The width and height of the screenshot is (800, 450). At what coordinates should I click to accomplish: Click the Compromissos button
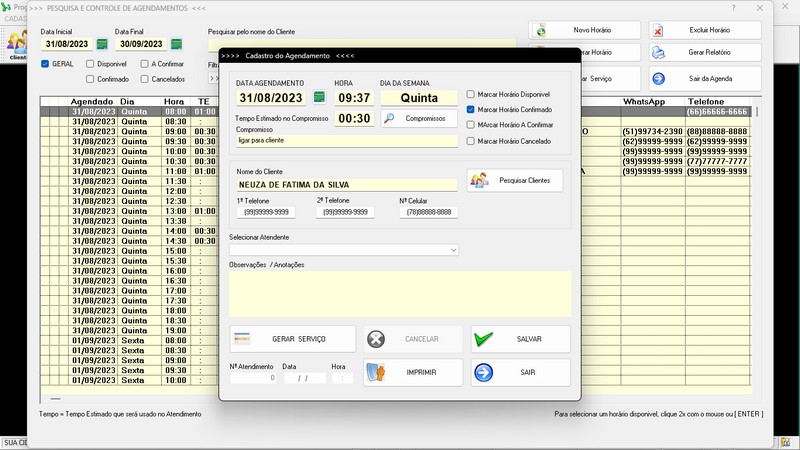click(419, 118)
